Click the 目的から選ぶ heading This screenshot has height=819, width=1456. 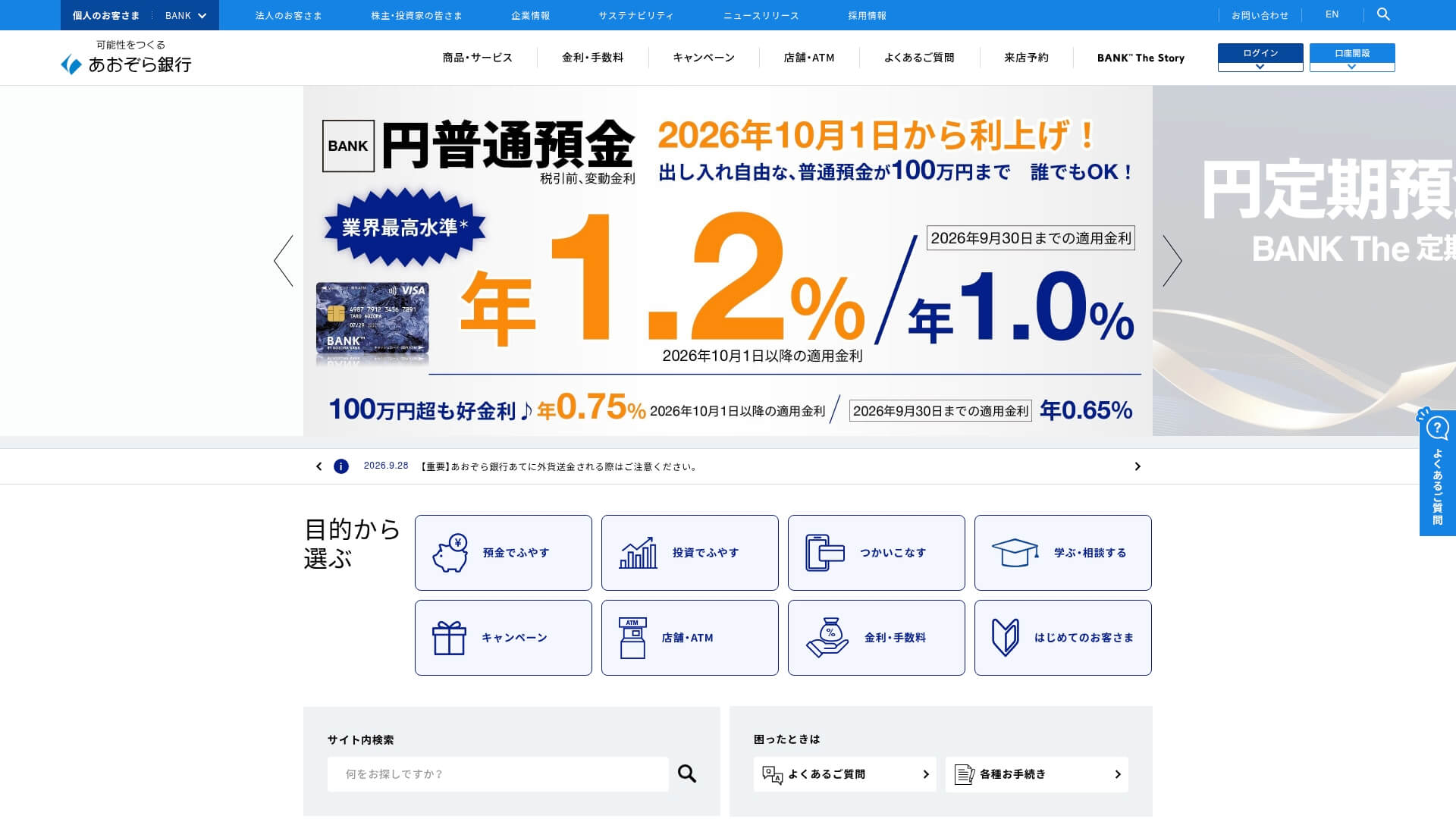point(352,544)
